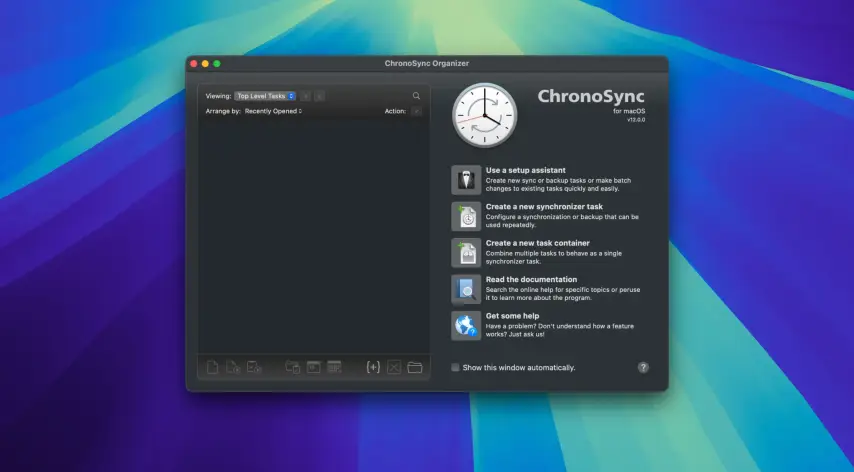Click the Get some help globe icon
854x472 pixels.
point(465,326)
